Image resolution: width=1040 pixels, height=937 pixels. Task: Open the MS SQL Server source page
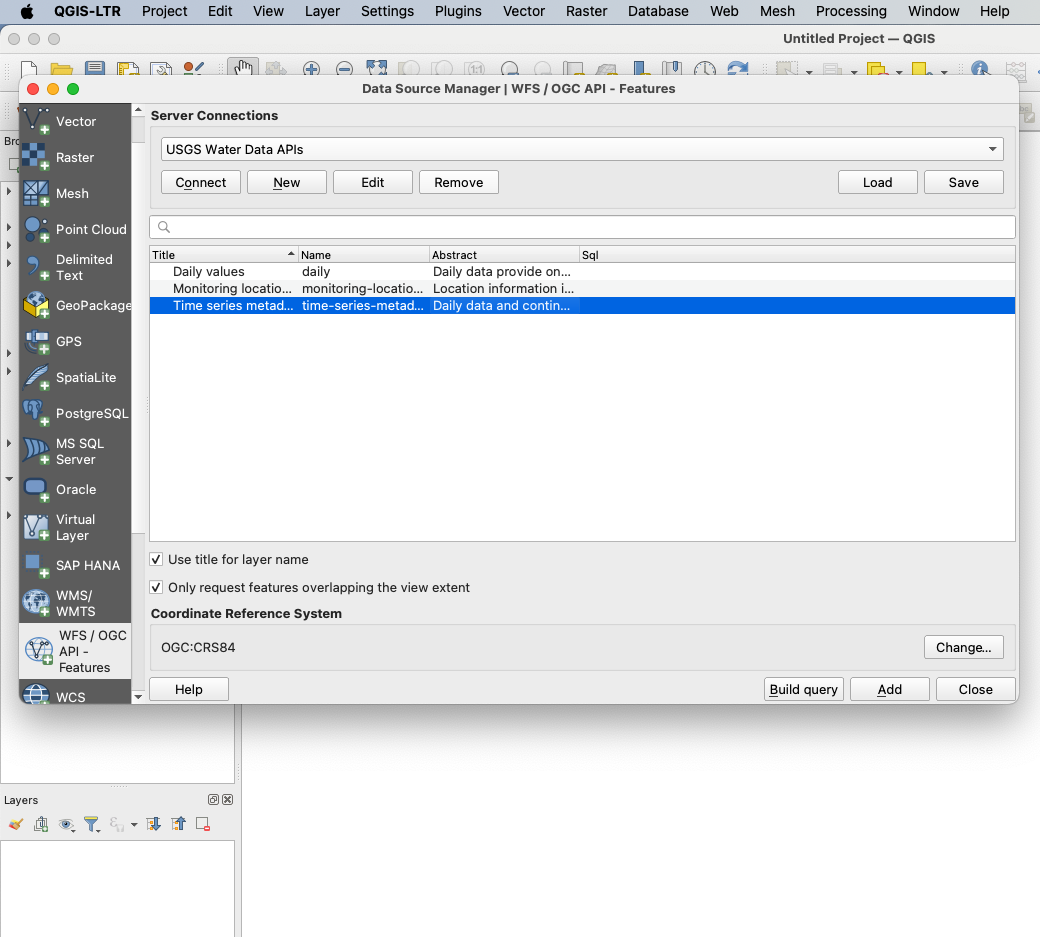point(75,451)
